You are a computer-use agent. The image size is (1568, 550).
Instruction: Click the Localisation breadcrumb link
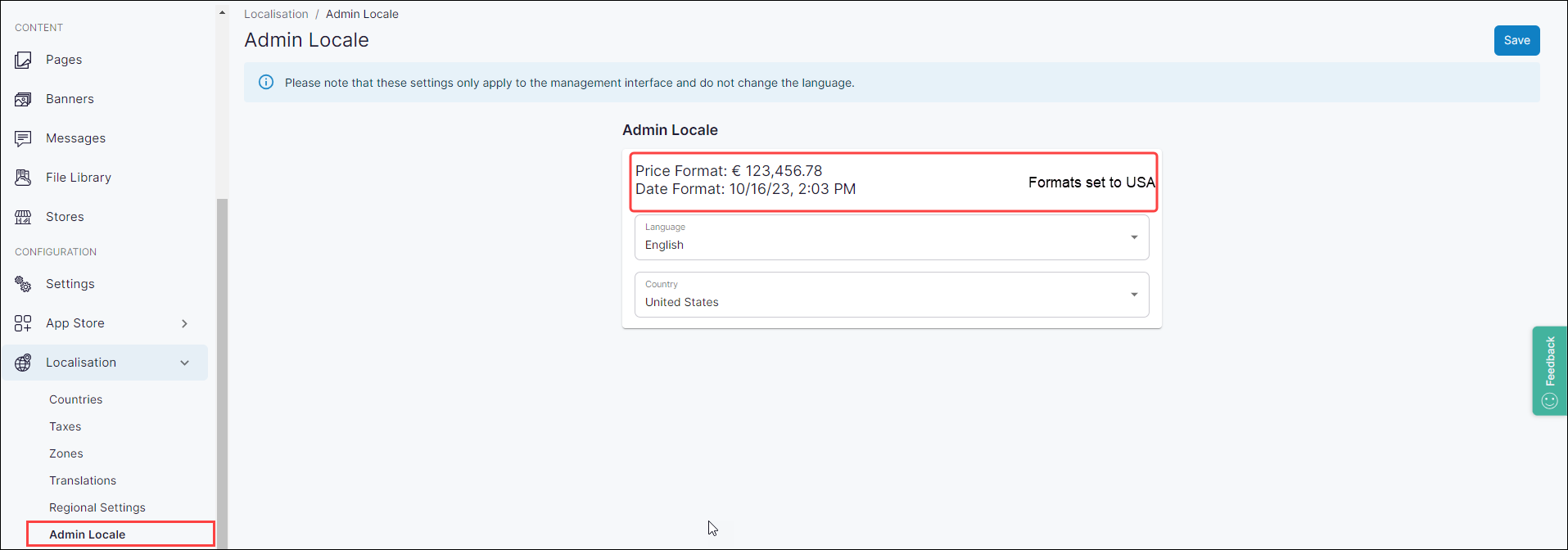276,14
